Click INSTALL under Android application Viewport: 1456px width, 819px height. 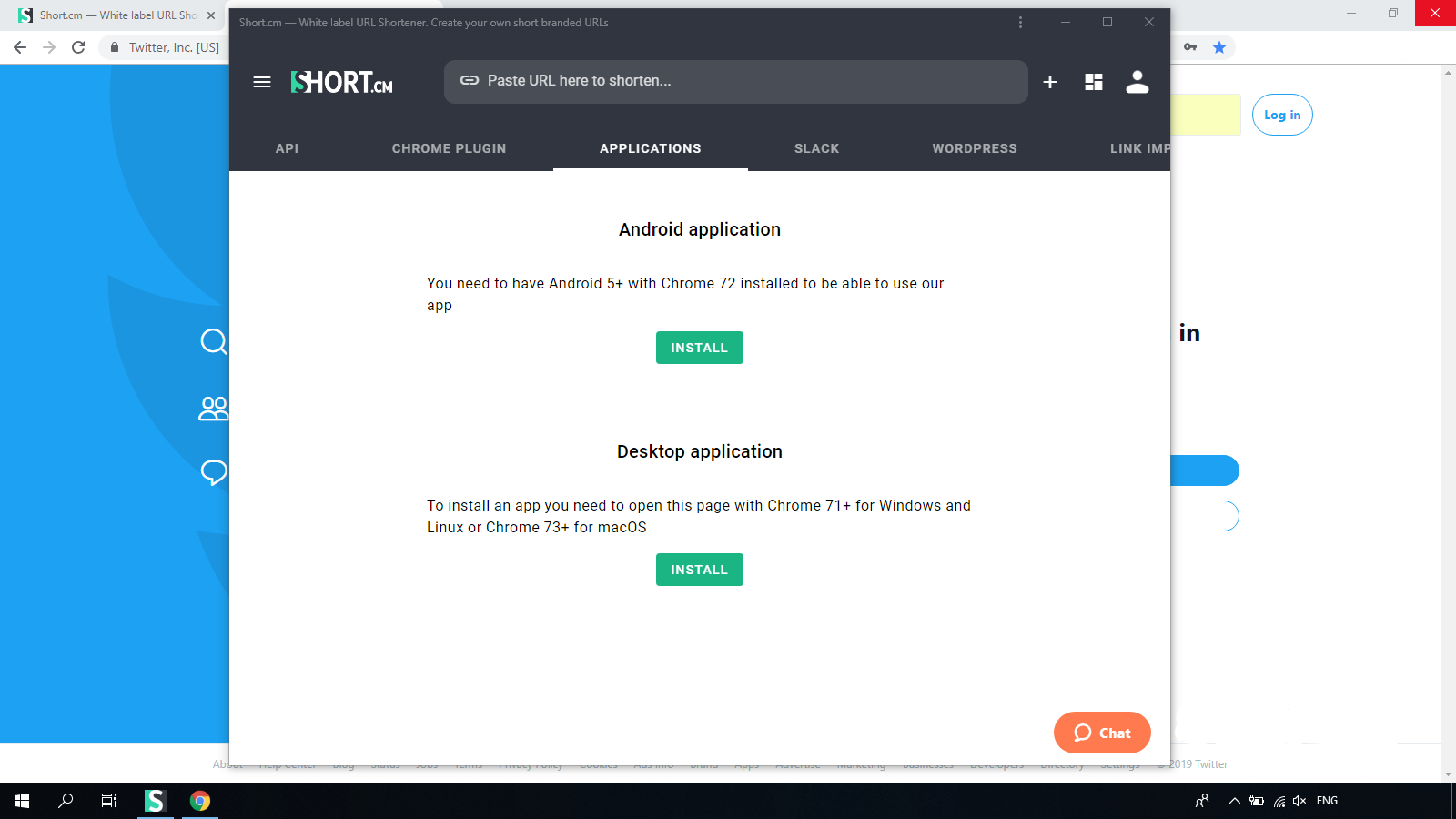coord(699,347)
